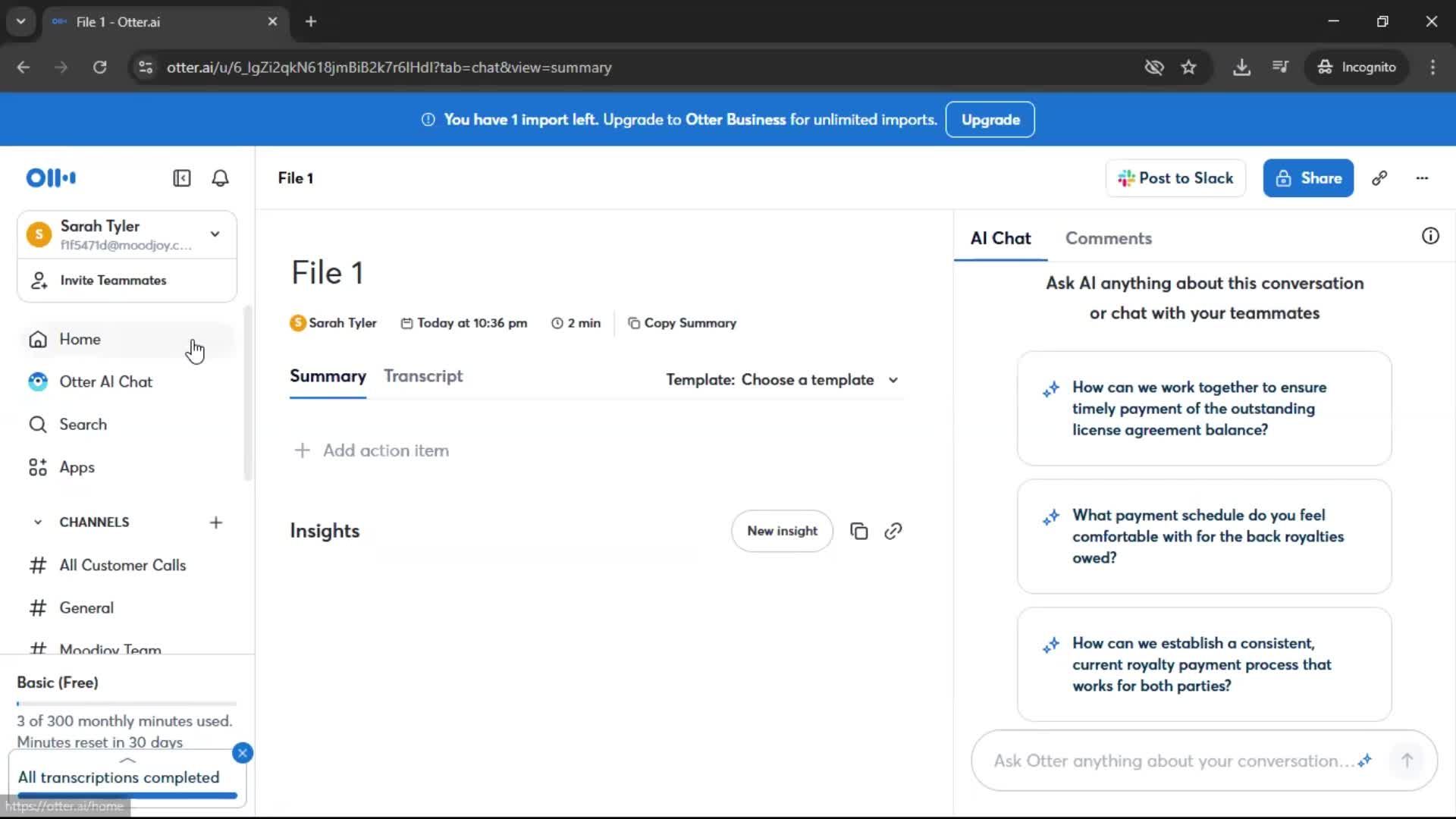Dismiss the transcriptions completed notification

pos(243,753)
